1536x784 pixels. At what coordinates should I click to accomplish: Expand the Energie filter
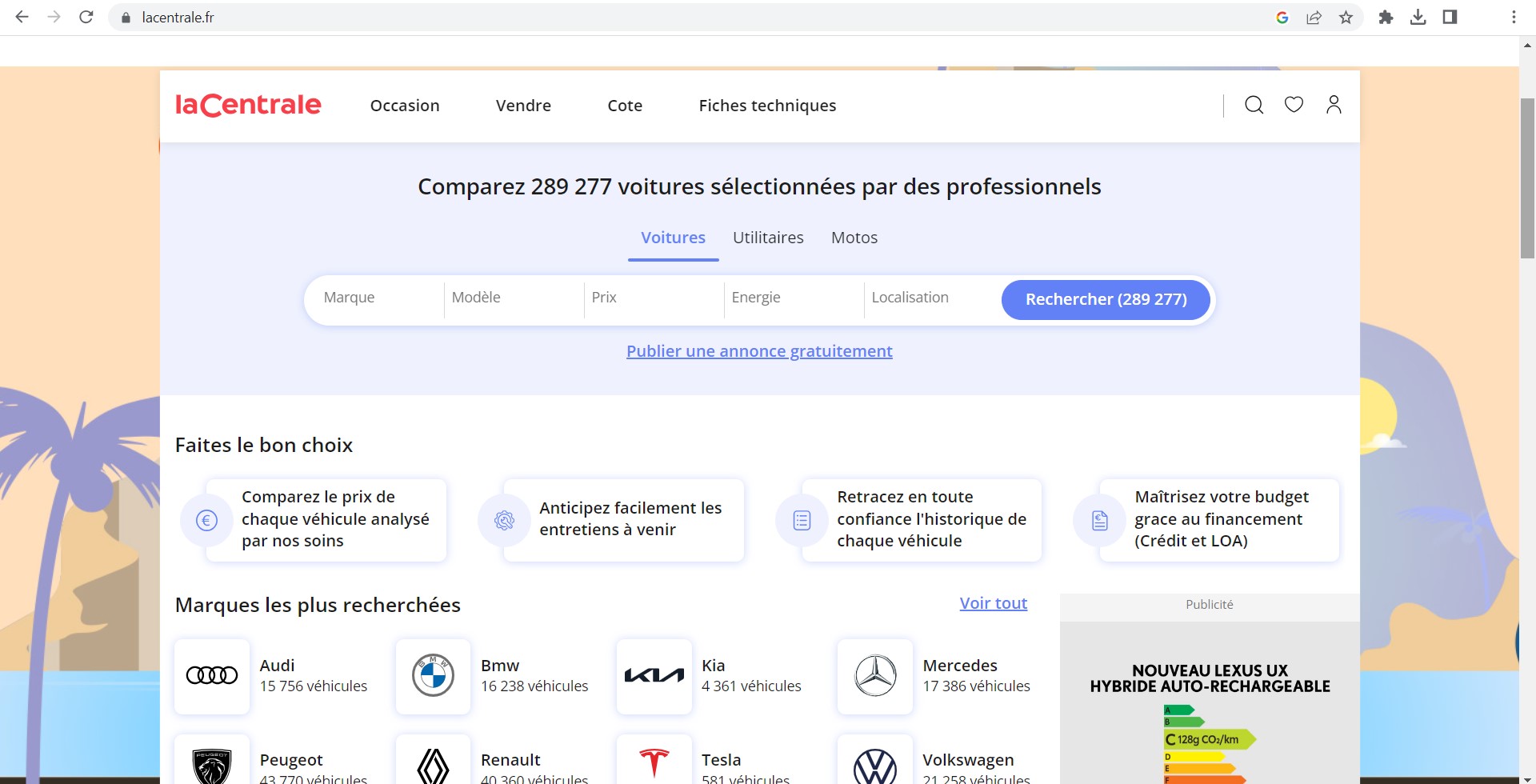coord(792,298)
